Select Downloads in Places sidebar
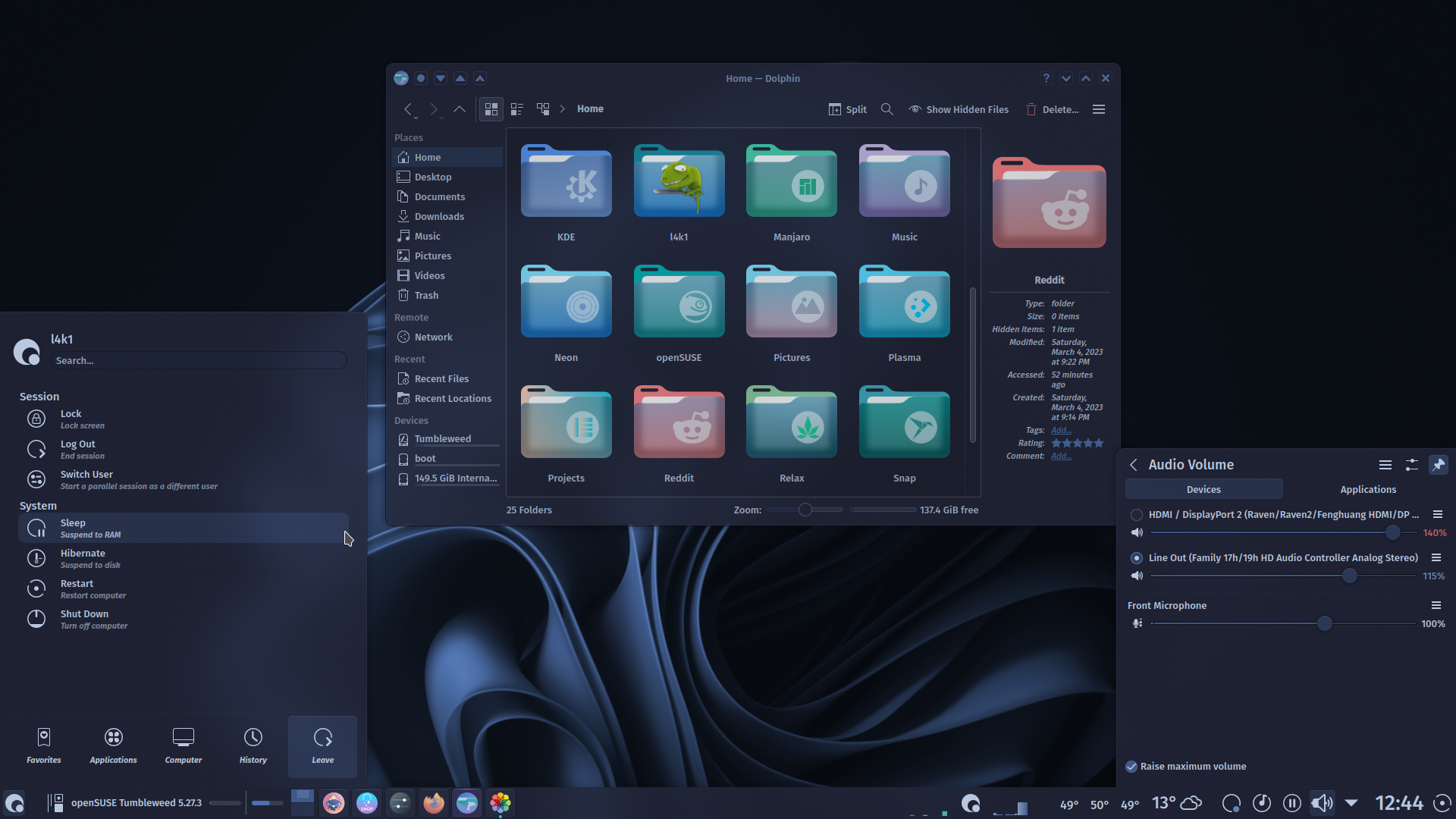 [x=447, y=216]
